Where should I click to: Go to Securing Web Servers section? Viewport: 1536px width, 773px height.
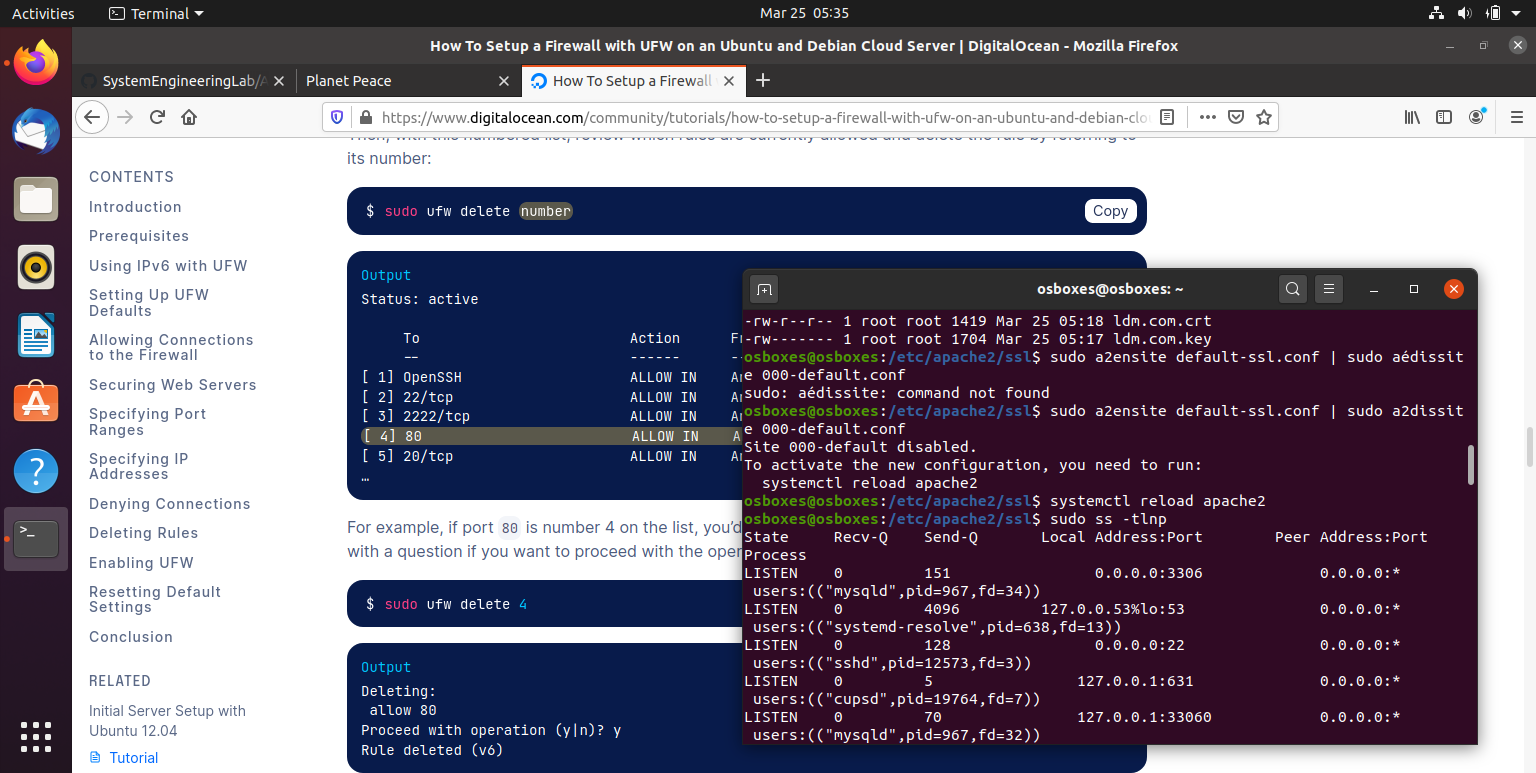click(173, 385)
